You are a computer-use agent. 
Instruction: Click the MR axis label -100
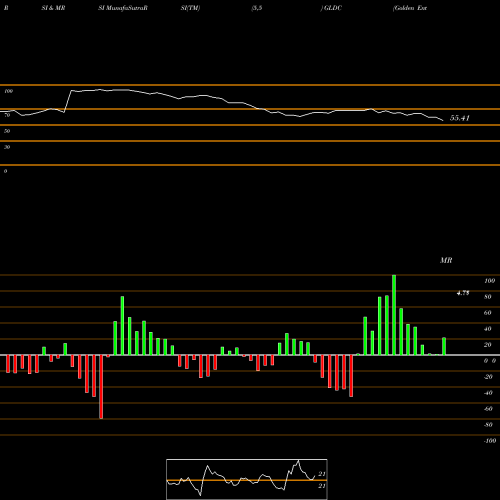click(490, 441)
